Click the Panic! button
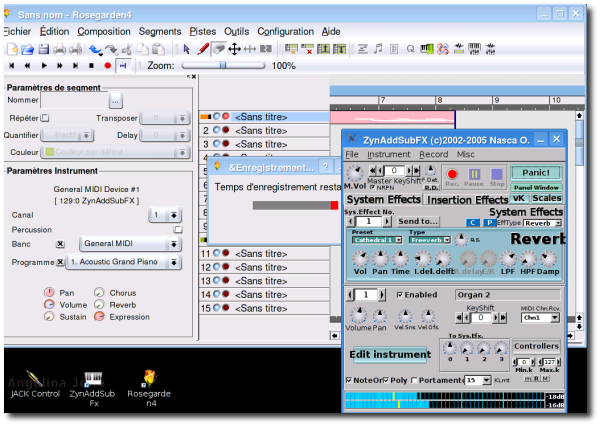Image resolution: width=600 pixels, height=426 pixels. click(536, 173)
